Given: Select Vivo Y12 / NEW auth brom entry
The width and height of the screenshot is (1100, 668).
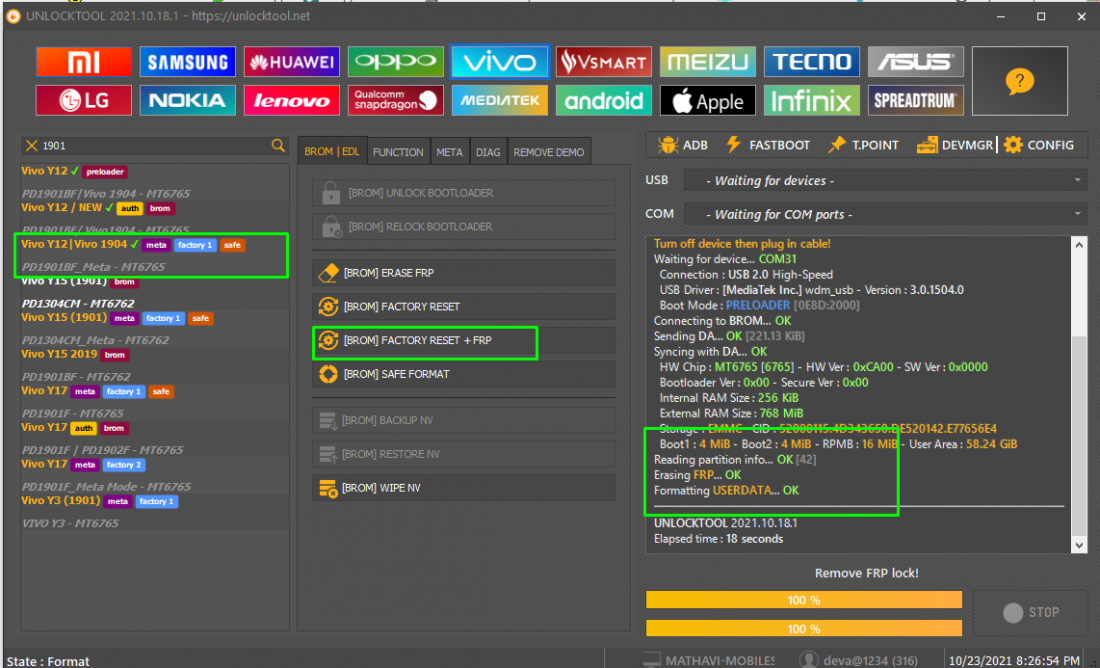Looking at the screenshot, I should 154,219.
